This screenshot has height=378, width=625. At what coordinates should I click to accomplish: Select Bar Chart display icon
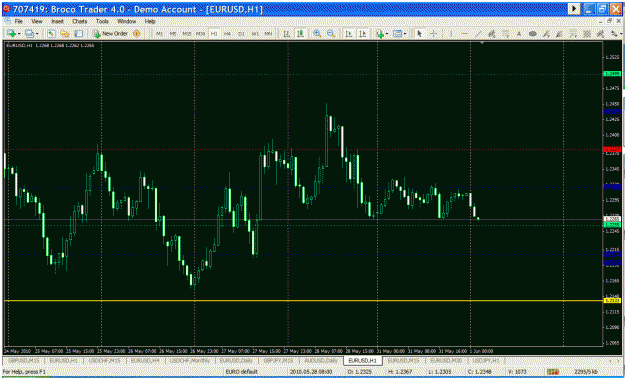click(287, 34)
